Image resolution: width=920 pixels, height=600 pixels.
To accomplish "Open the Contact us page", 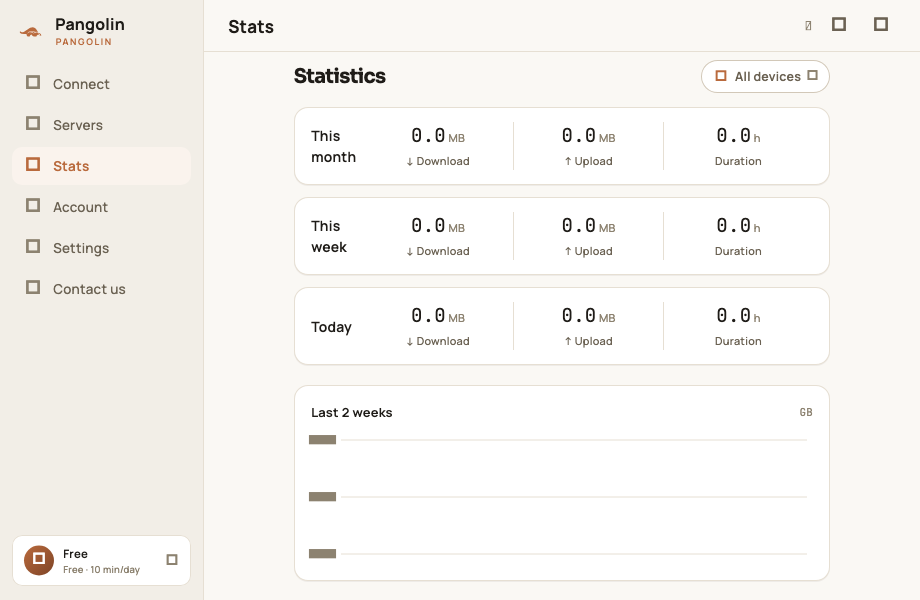I will coord(102,289).
